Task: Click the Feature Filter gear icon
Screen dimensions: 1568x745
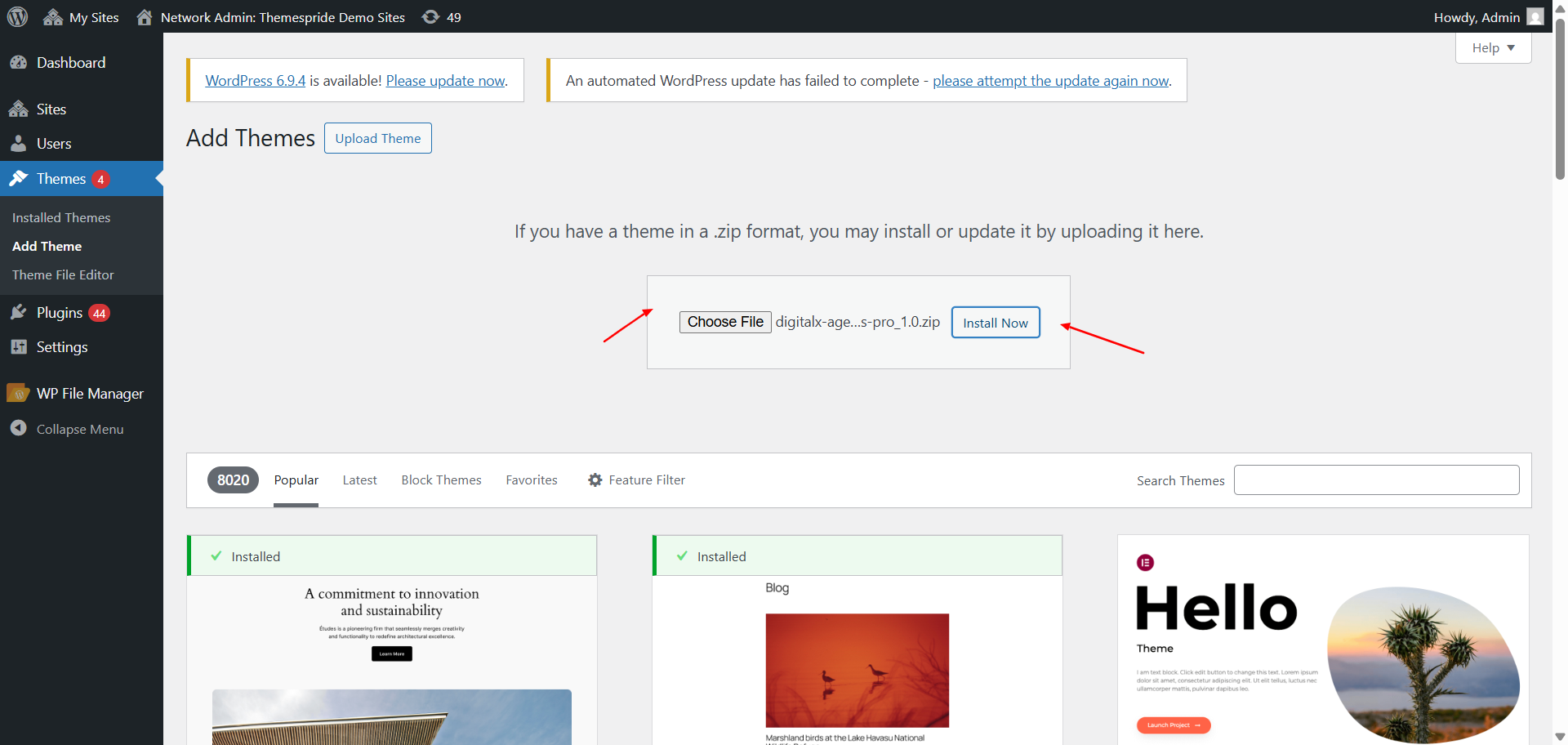Action: (595, 480)
